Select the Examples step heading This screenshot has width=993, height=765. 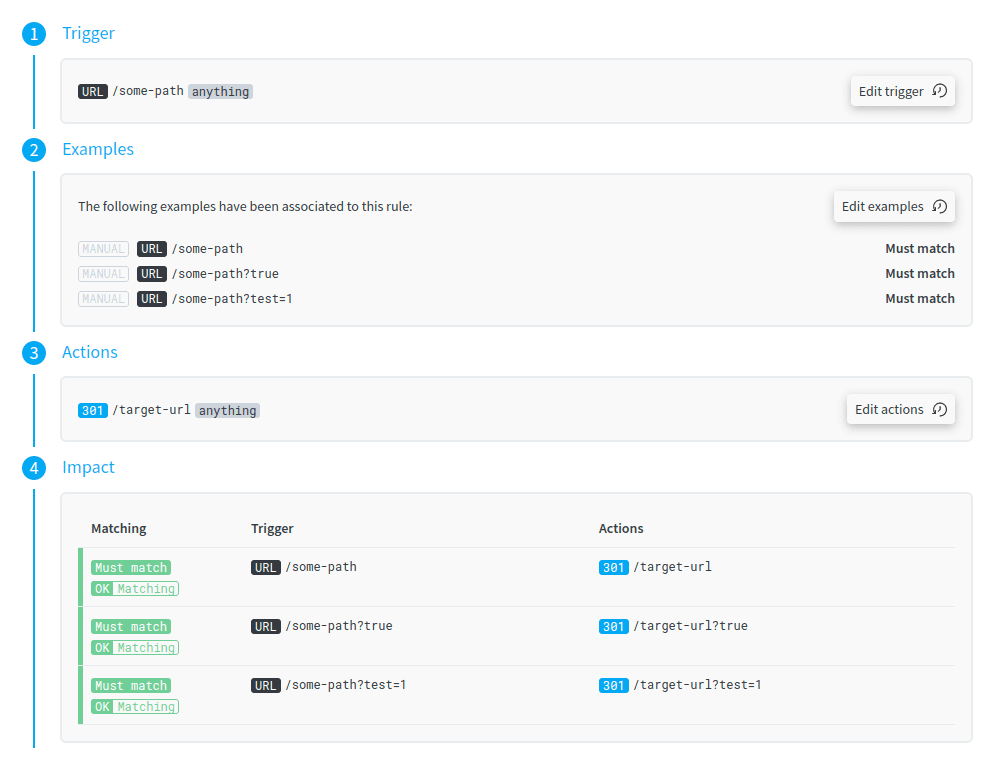click(98, 149)
